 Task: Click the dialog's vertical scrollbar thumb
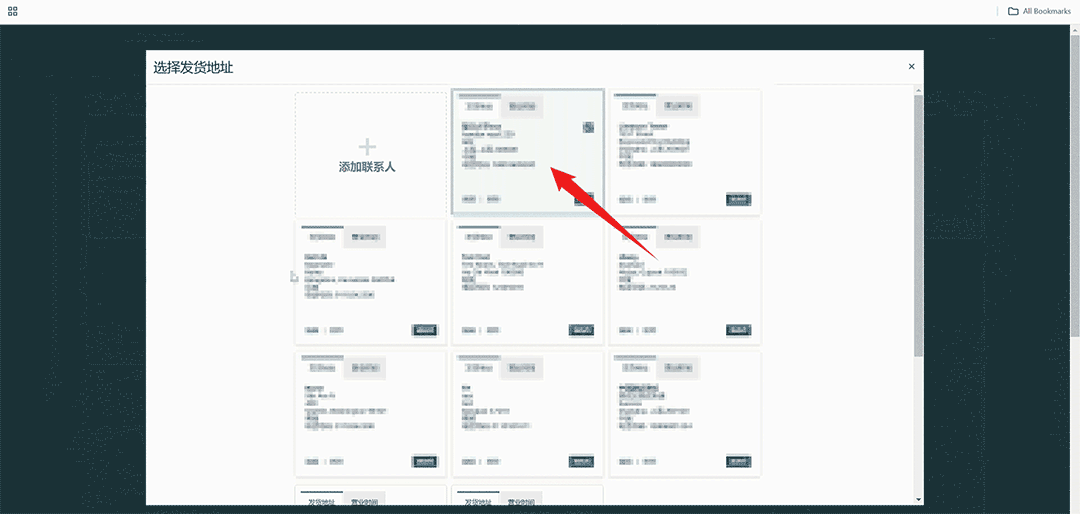click(x=918, y=225)
